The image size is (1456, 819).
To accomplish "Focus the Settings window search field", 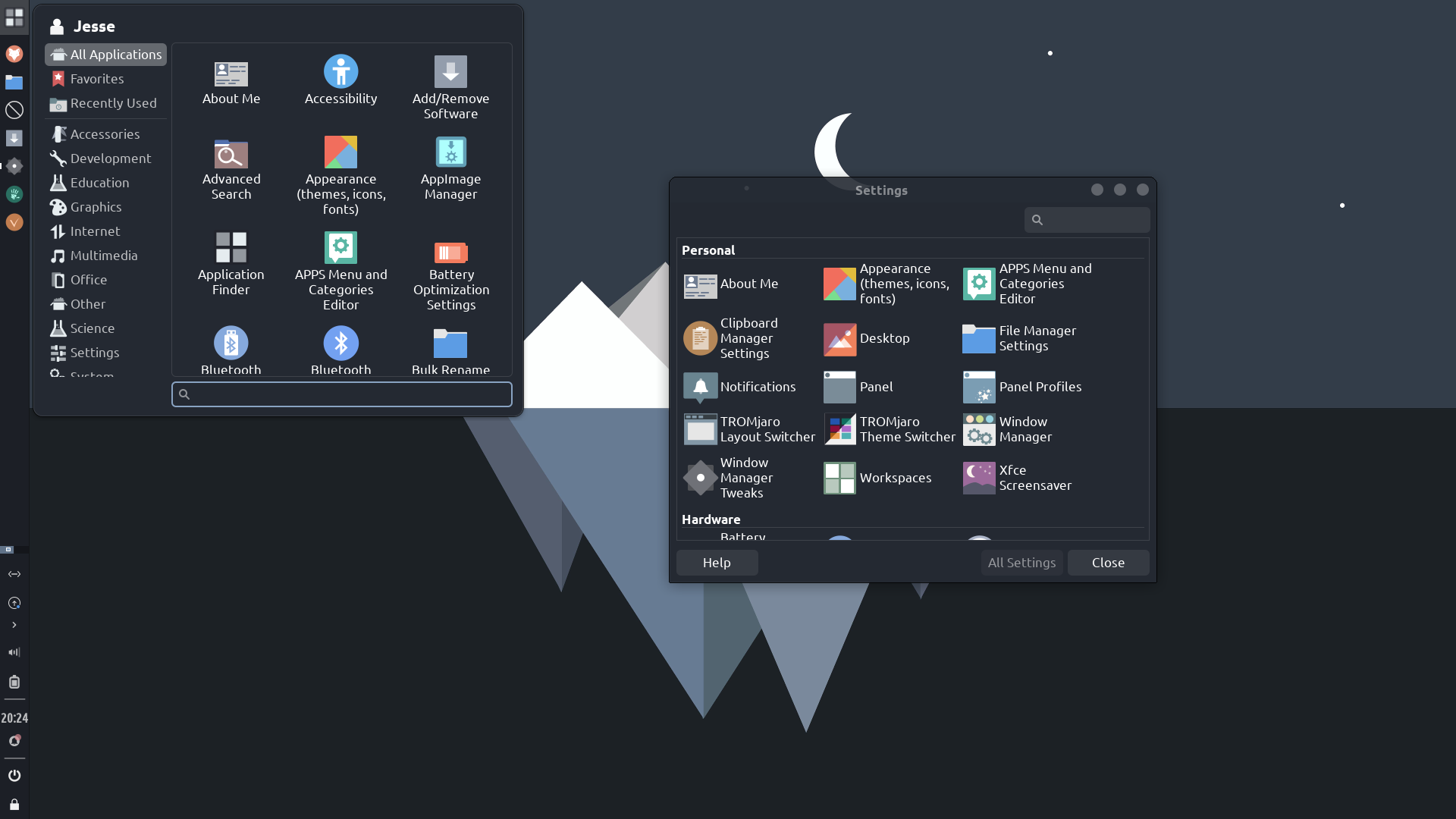I will pos(1087,220).
